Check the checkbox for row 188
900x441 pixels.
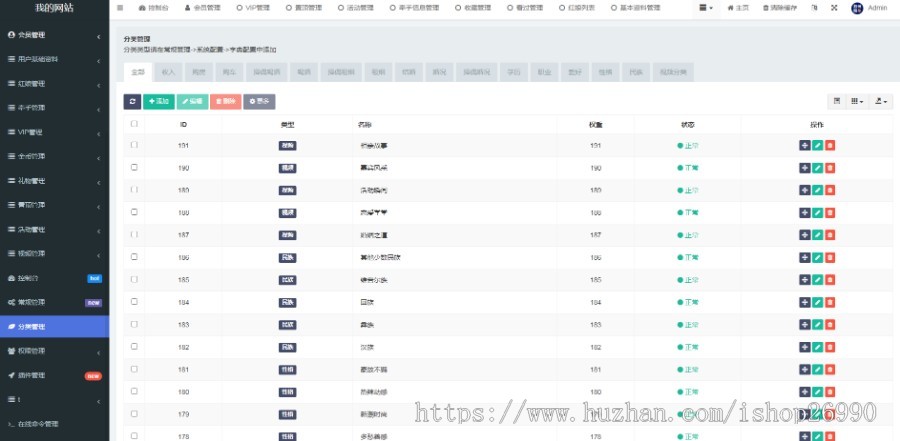click(x=134, y=212)
